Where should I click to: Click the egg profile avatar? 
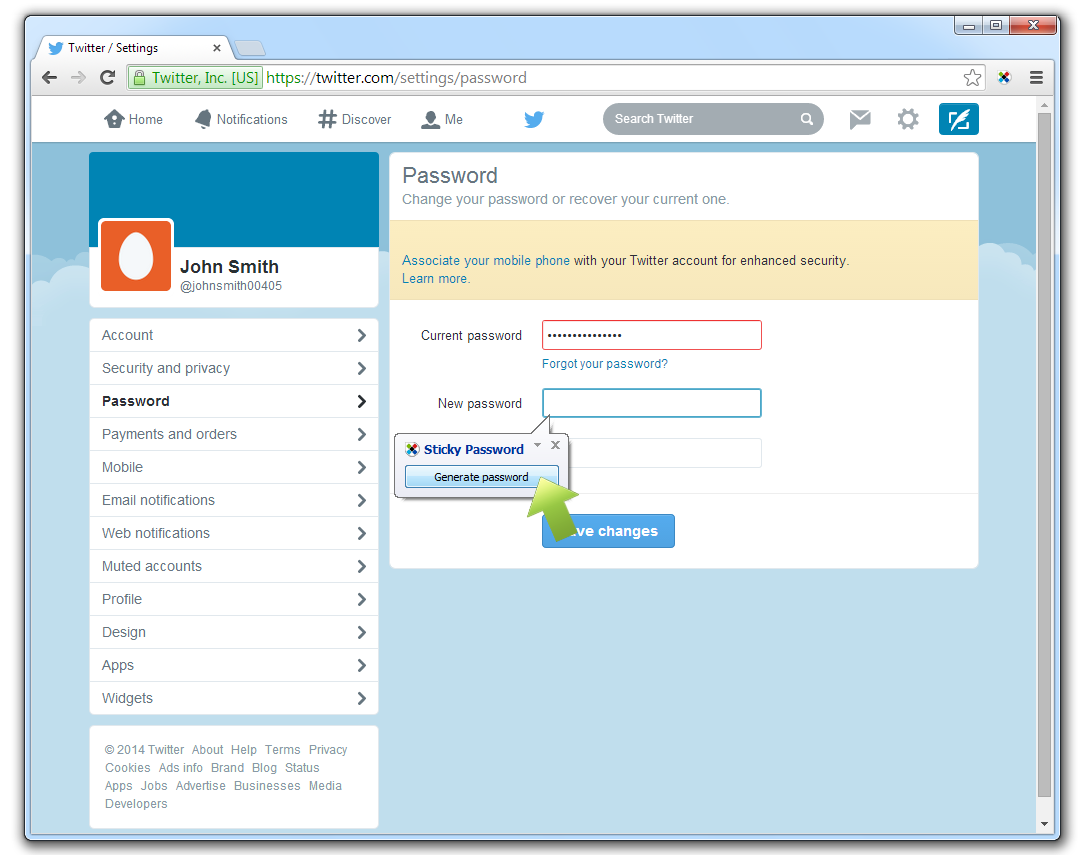click(136, 256)
